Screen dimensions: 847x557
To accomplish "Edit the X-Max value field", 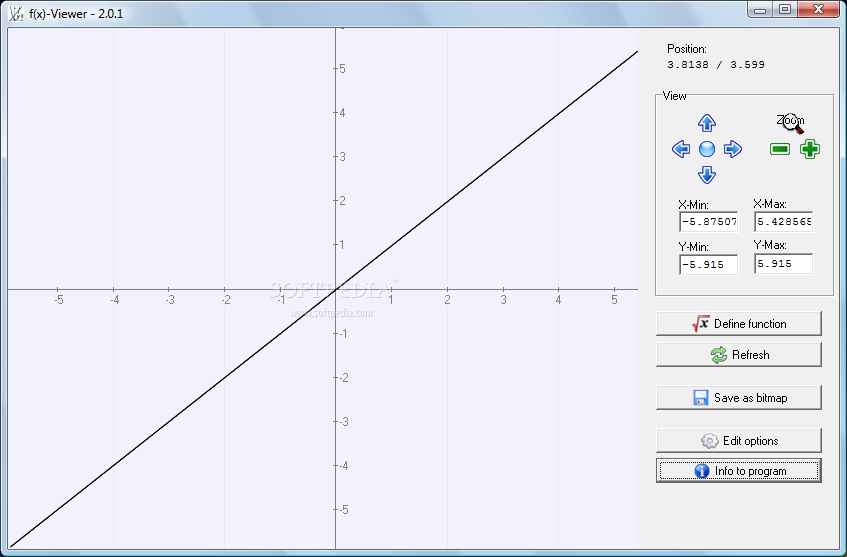I will (783, 222).
